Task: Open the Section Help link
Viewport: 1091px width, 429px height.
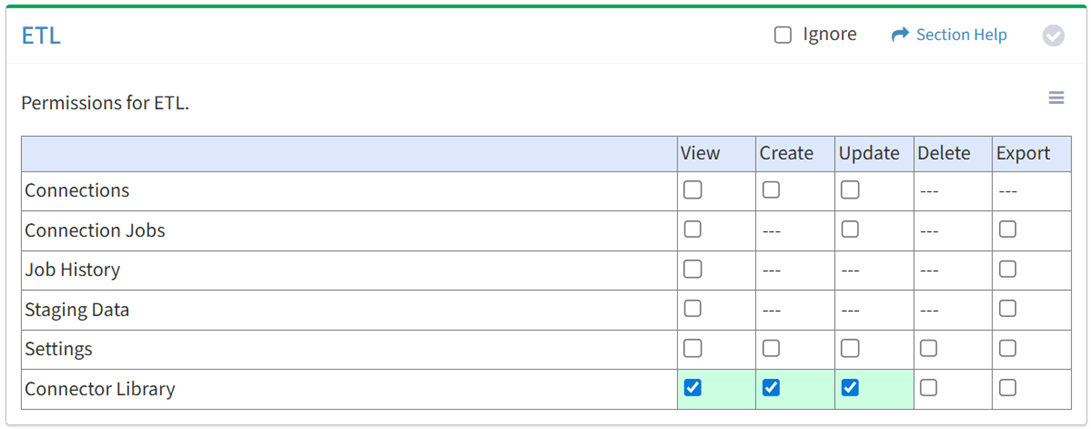Action: point(961,35)
